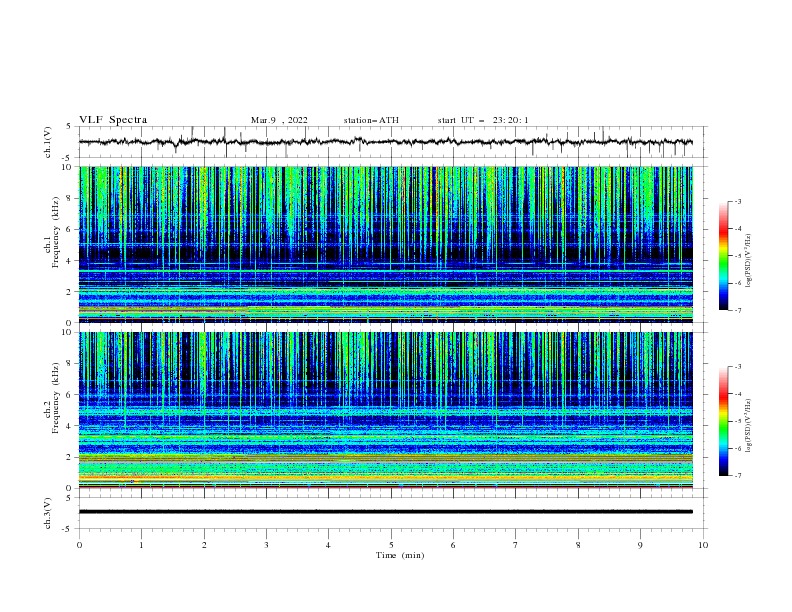The width and height of the screenshot is (792, 612).
Task: Click the ch.1 Frequency (kHz) axis label
Action: 52,231
